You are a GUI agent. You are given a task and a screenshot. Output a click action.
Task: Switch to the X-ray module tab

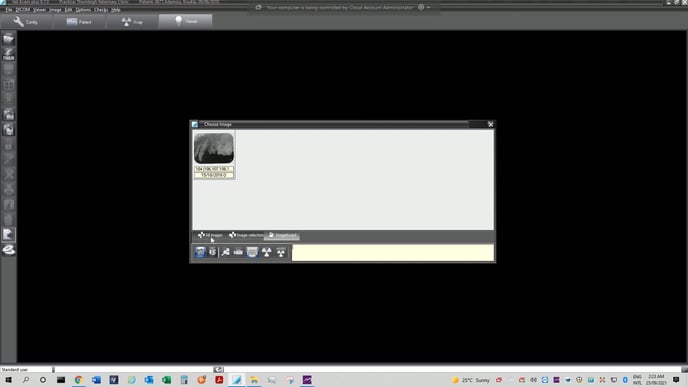pyautogui.click(x=133, y=22)
